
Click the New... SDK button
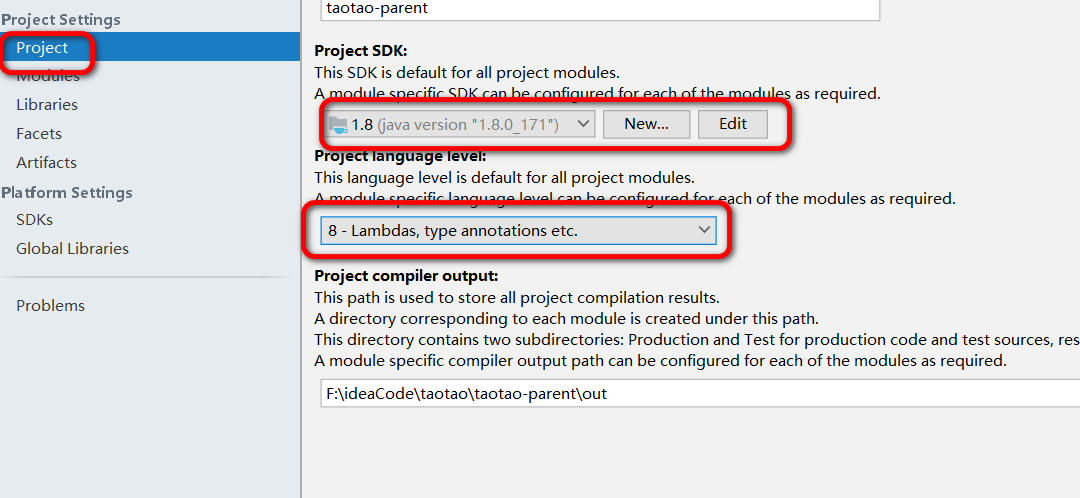(646, 124)
